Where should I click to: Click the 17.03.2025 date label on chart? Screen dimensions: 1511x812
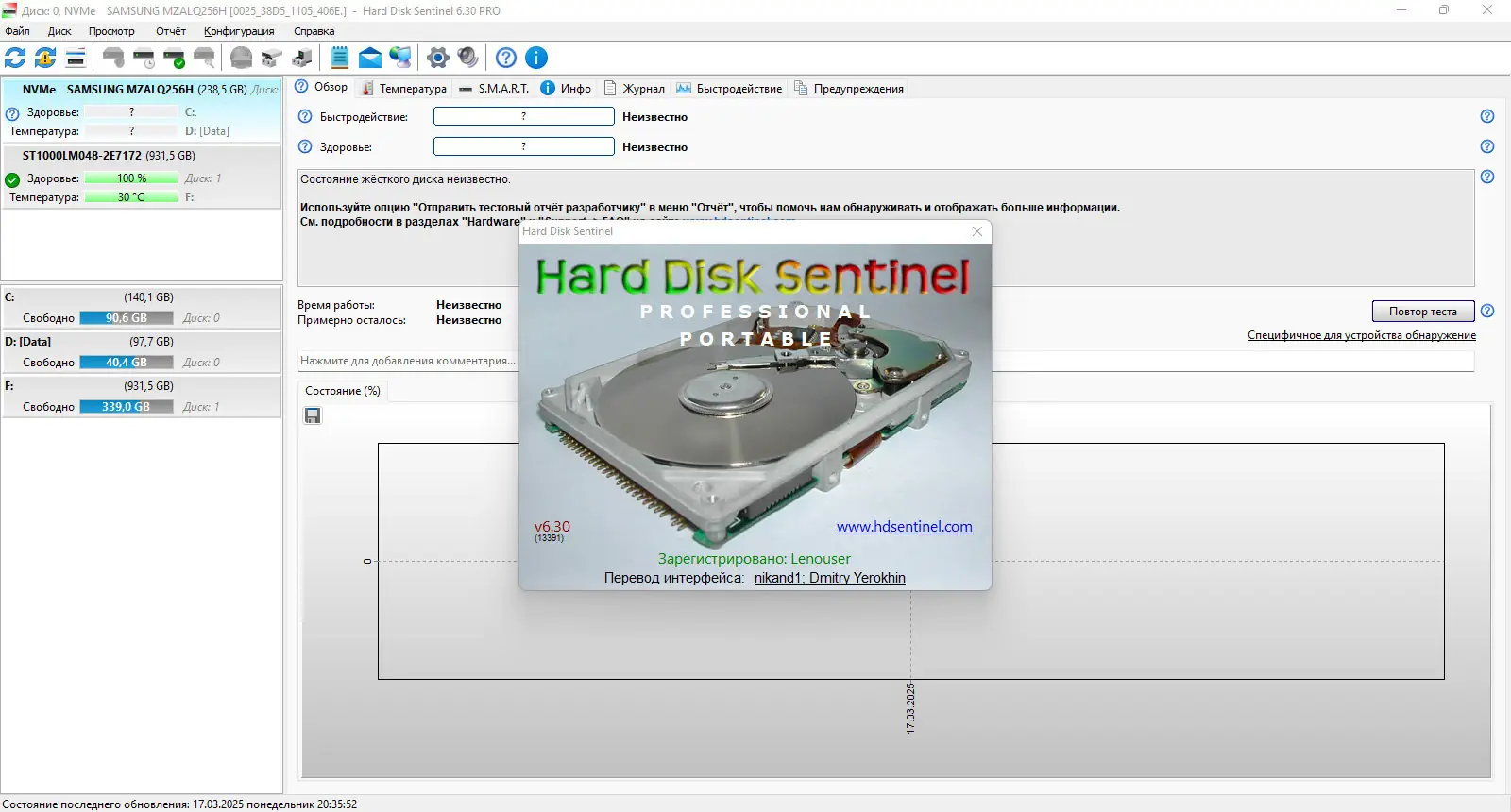910,708
